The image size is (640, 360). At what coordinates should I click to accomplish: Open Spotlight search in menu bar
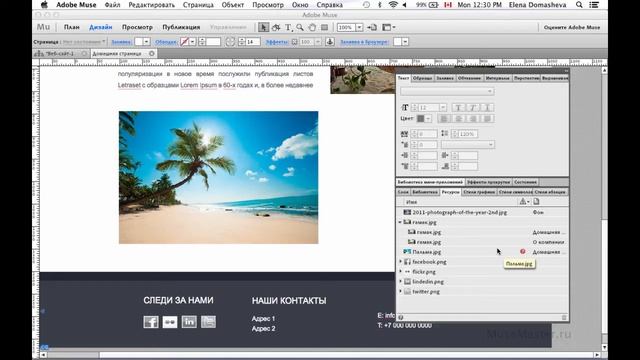pyautogui.click(x=579, y=5)
